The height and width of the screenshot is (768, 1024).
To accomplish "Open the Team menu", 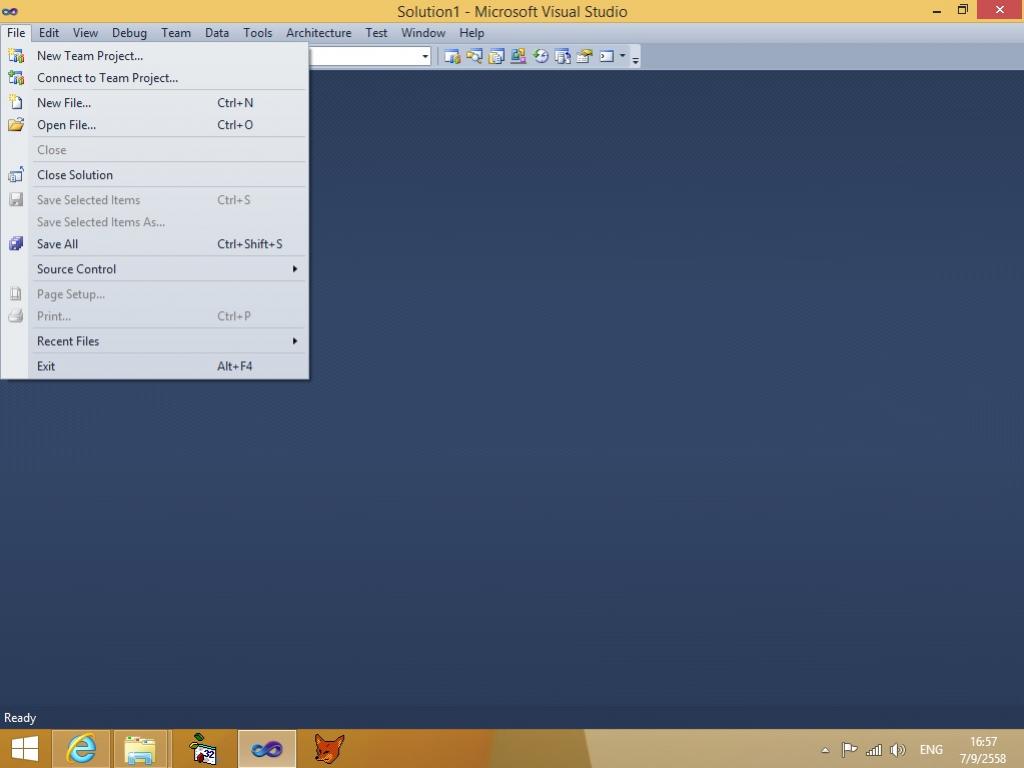I will tap(176, 33).
